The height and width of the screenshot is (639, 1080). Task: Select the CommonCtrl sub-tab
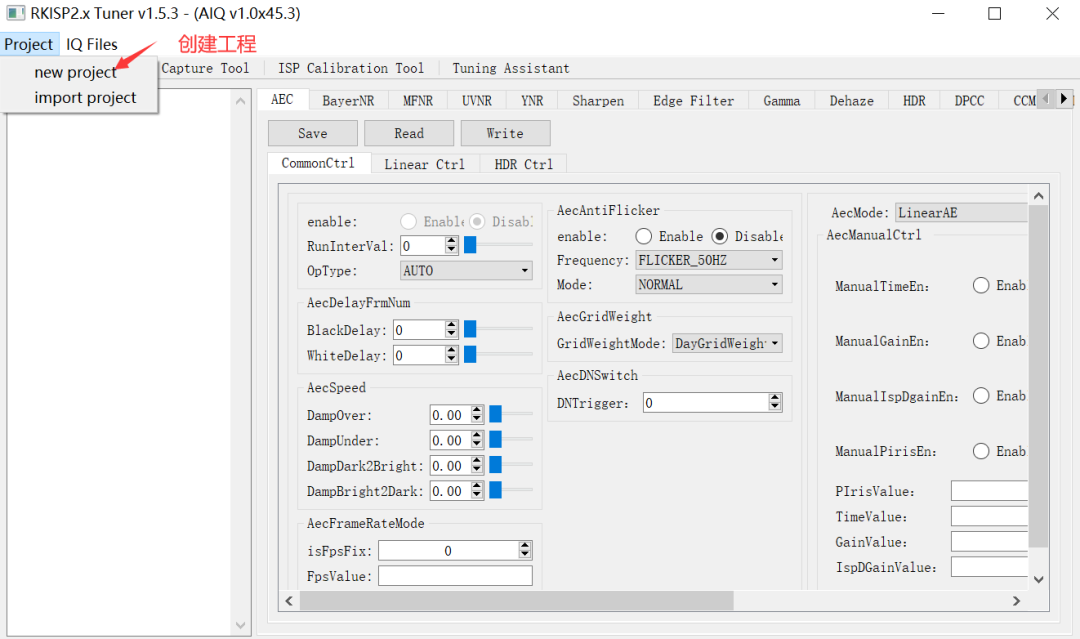coord(318,163)
